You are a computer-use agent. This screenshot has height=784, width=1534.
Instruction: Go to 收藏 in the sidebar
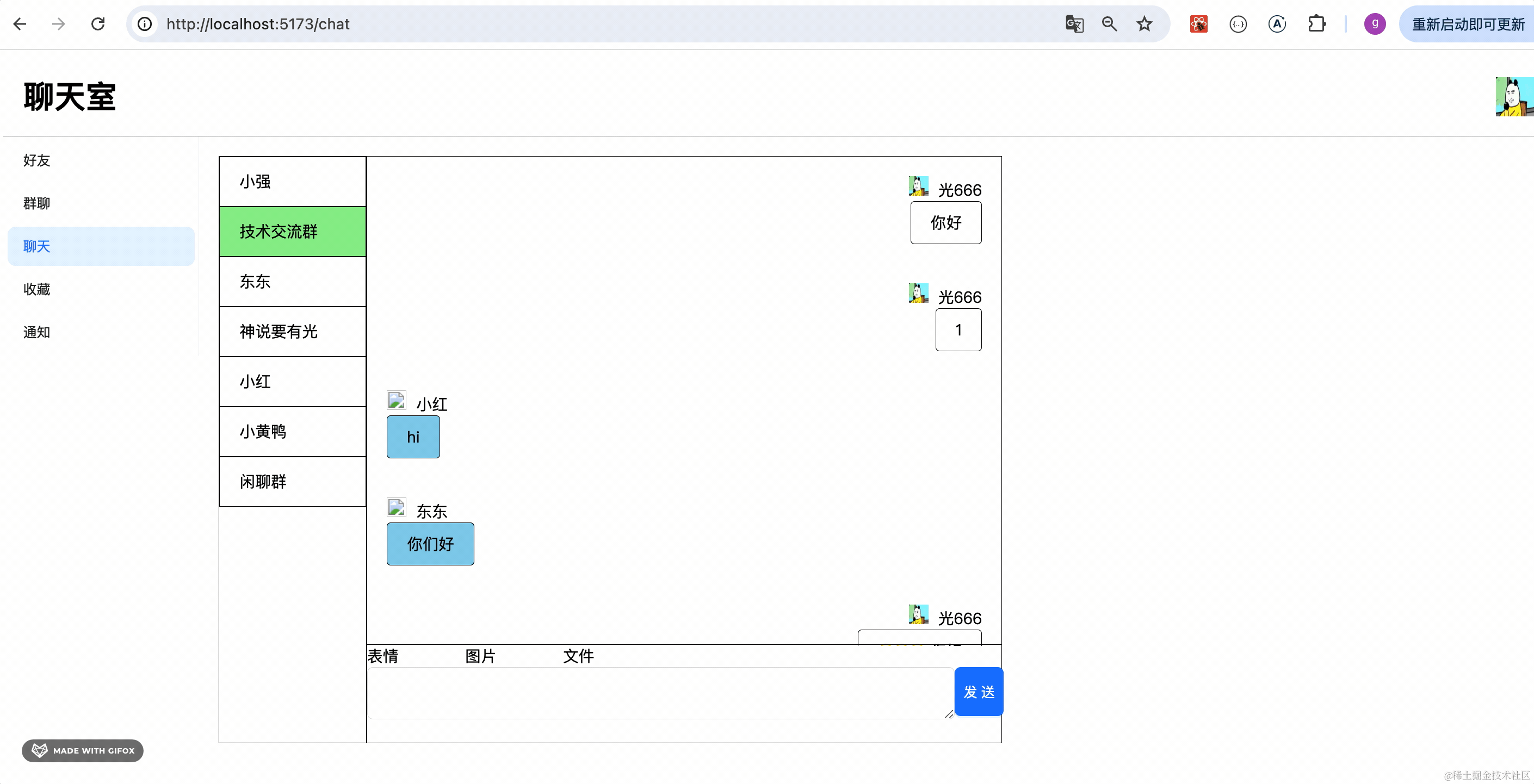(37, 289)
